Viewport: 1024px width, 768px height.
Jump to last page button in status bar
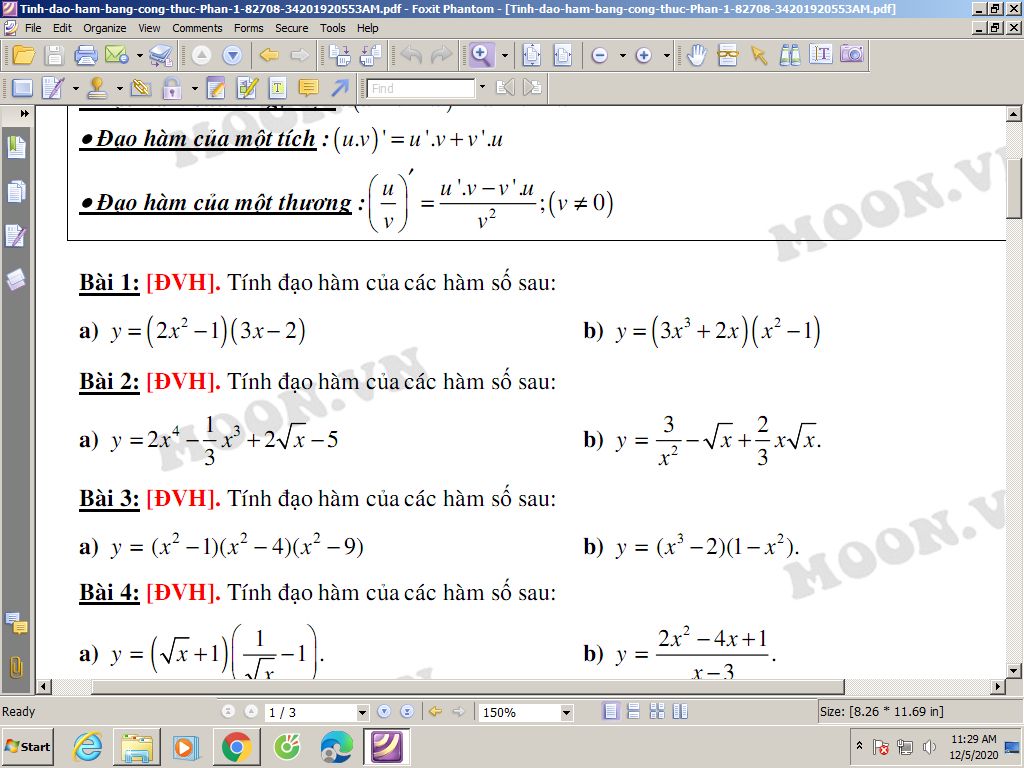pos(407,712)
